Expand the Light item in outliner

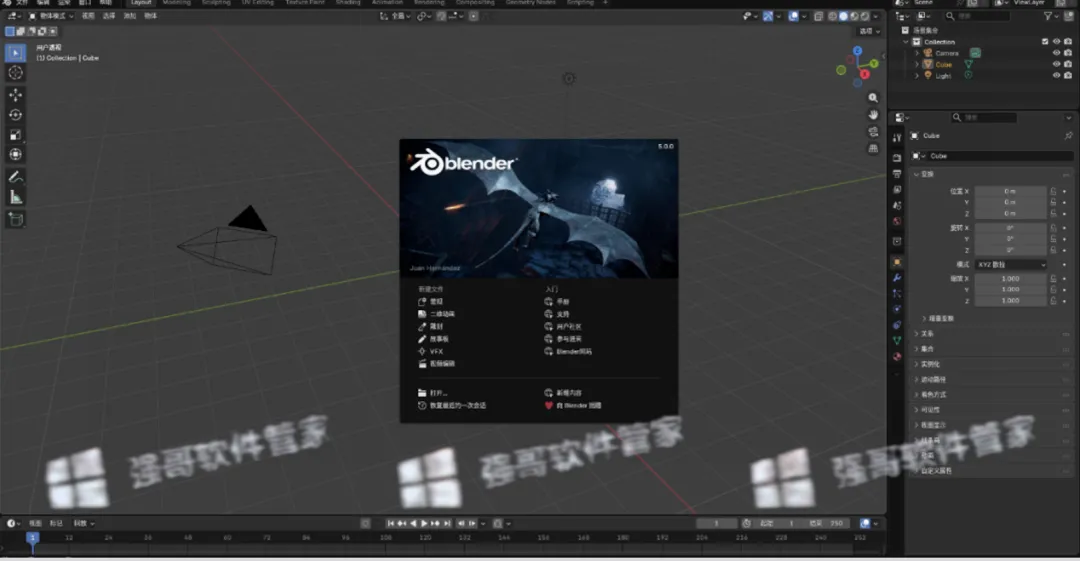pos(917,75)
